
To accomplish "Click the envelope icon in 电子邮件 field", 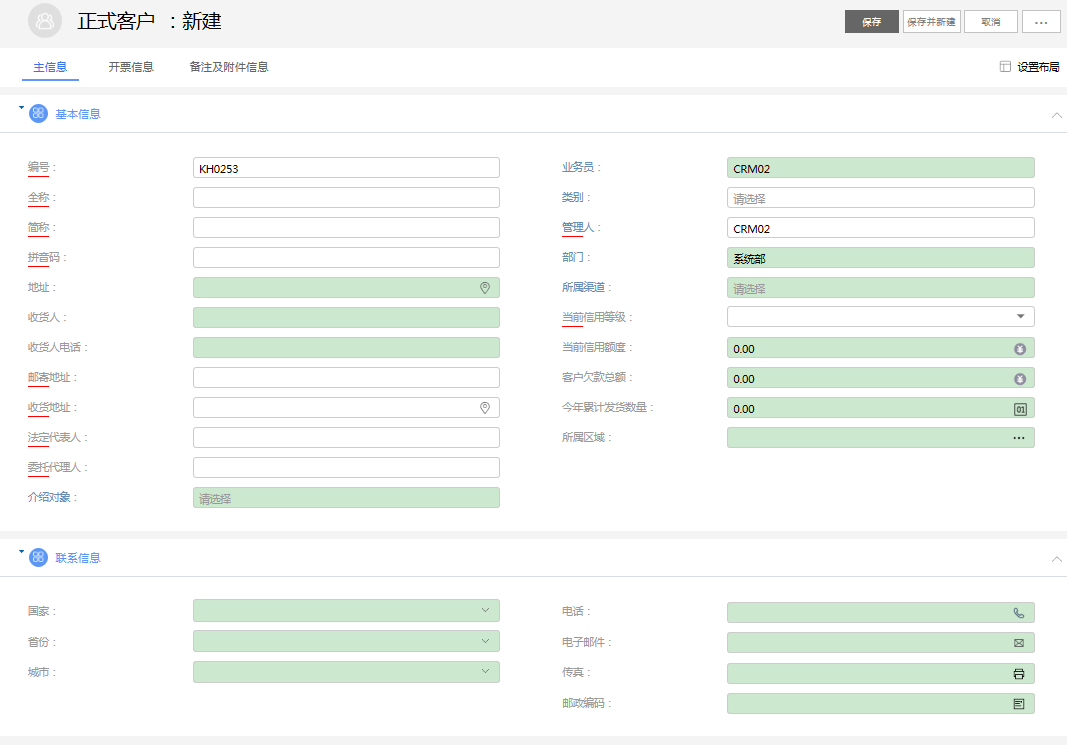I will pyautogui.click(x=1019, y=643).
